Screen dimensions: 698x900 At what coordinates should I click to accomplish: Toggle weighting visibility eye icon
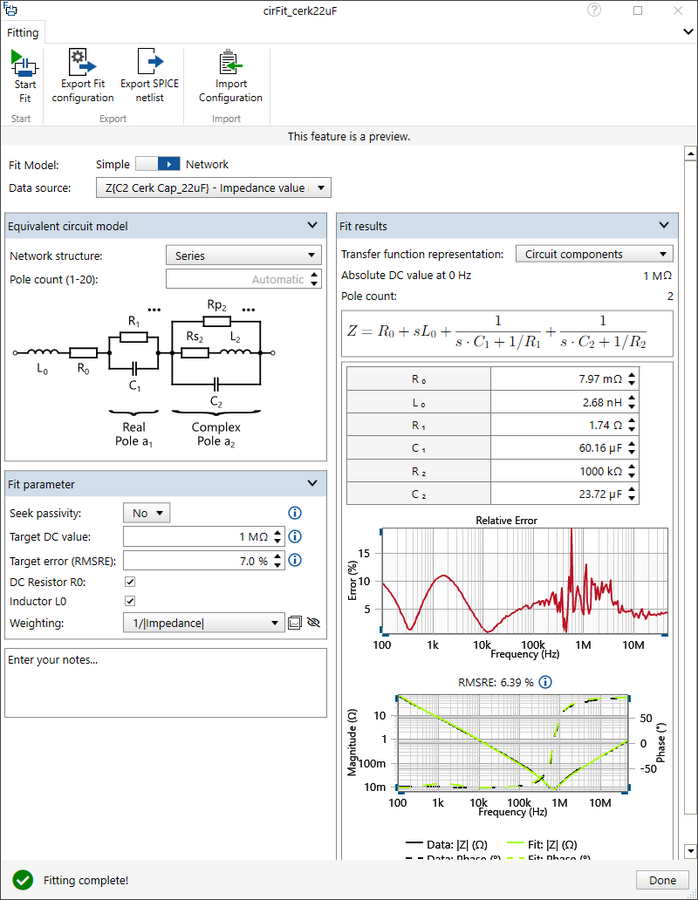coord(313,623)
